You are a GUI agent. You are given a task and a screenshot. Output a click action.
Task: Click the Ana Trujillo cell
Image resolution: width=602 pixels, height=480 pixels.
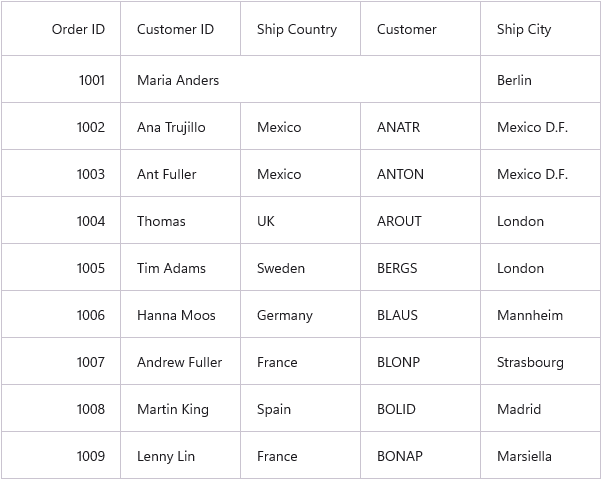pos(180,126)
